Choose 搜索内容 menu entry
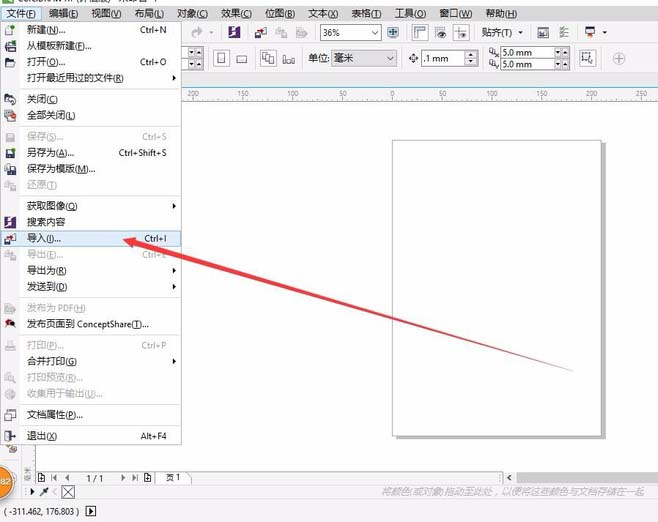Screen dimensions: 658x522 (x=91, y=222)
